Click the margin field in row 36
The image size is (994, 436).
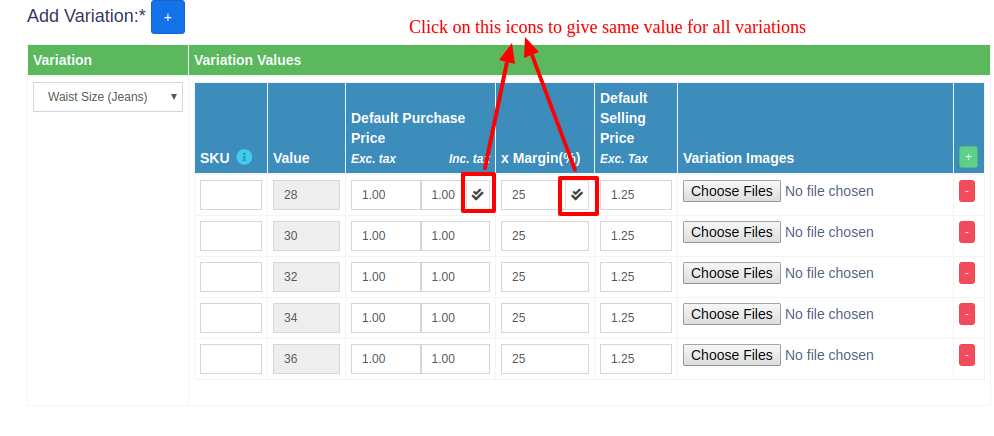pos(545,359)
